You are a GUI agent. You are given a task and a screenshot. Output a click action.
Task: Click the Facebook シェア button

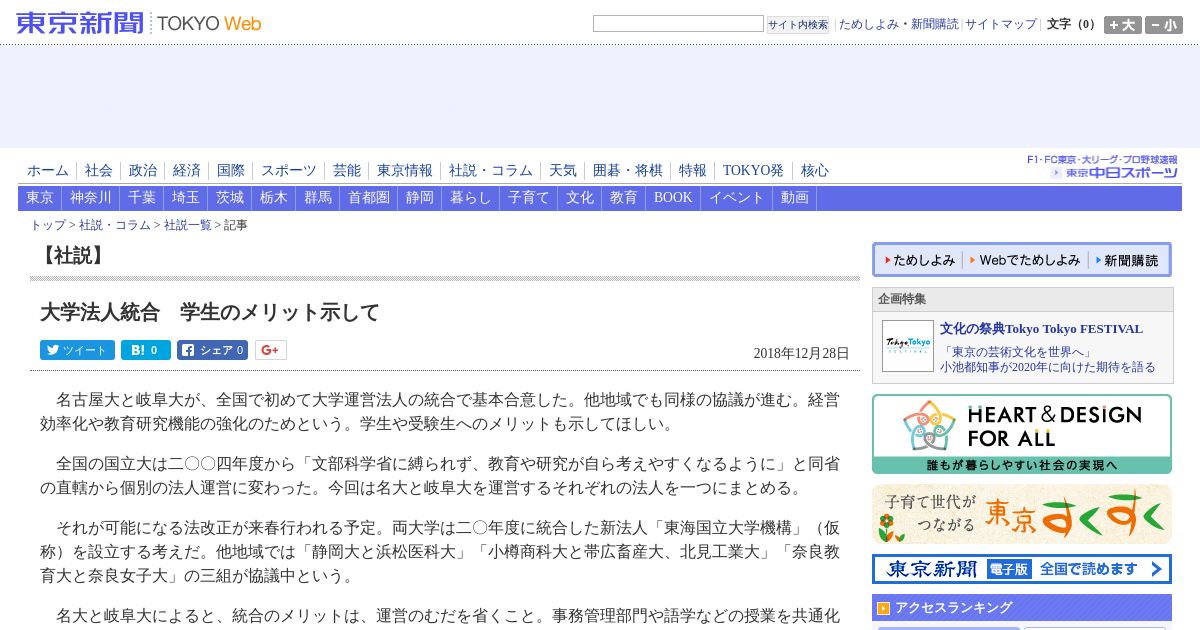[212, 350]
